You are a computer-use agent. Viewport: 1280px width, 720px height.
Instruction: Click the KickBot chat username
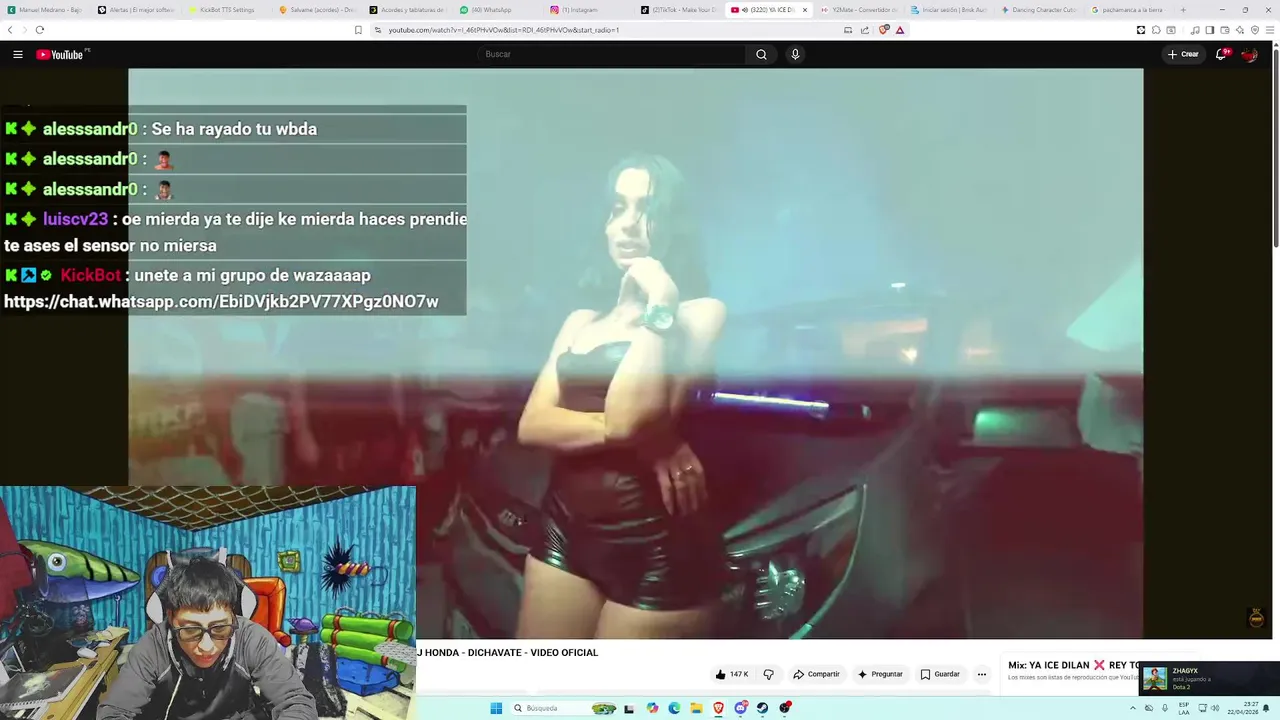[91, 275]
